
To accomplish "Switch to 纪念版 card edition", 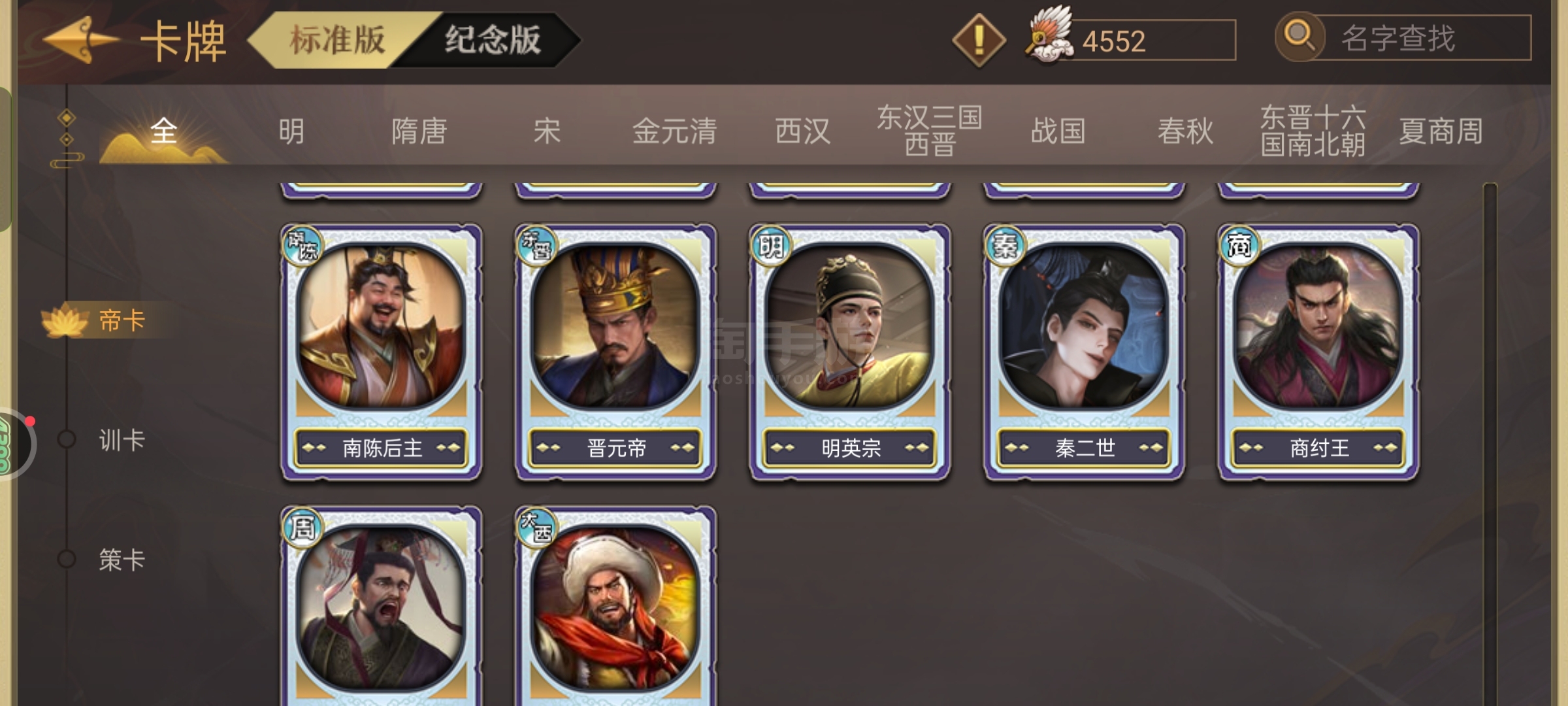I will [x=493, y=41].
